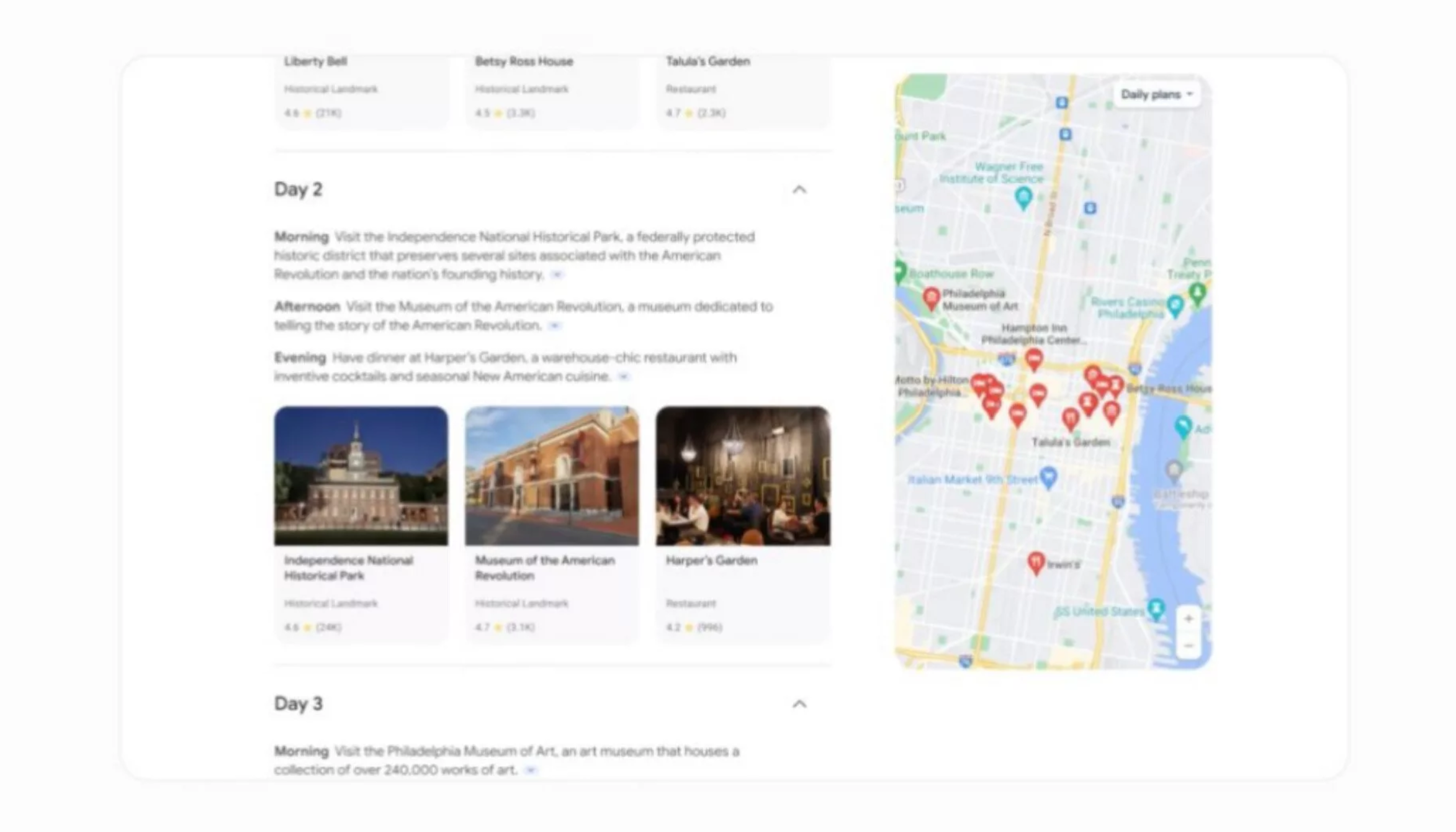Screen dimensions: 1456x832
Task: Select the gray Battleship pin on map
Action: pyautogui.click(x=1173, y=471)
